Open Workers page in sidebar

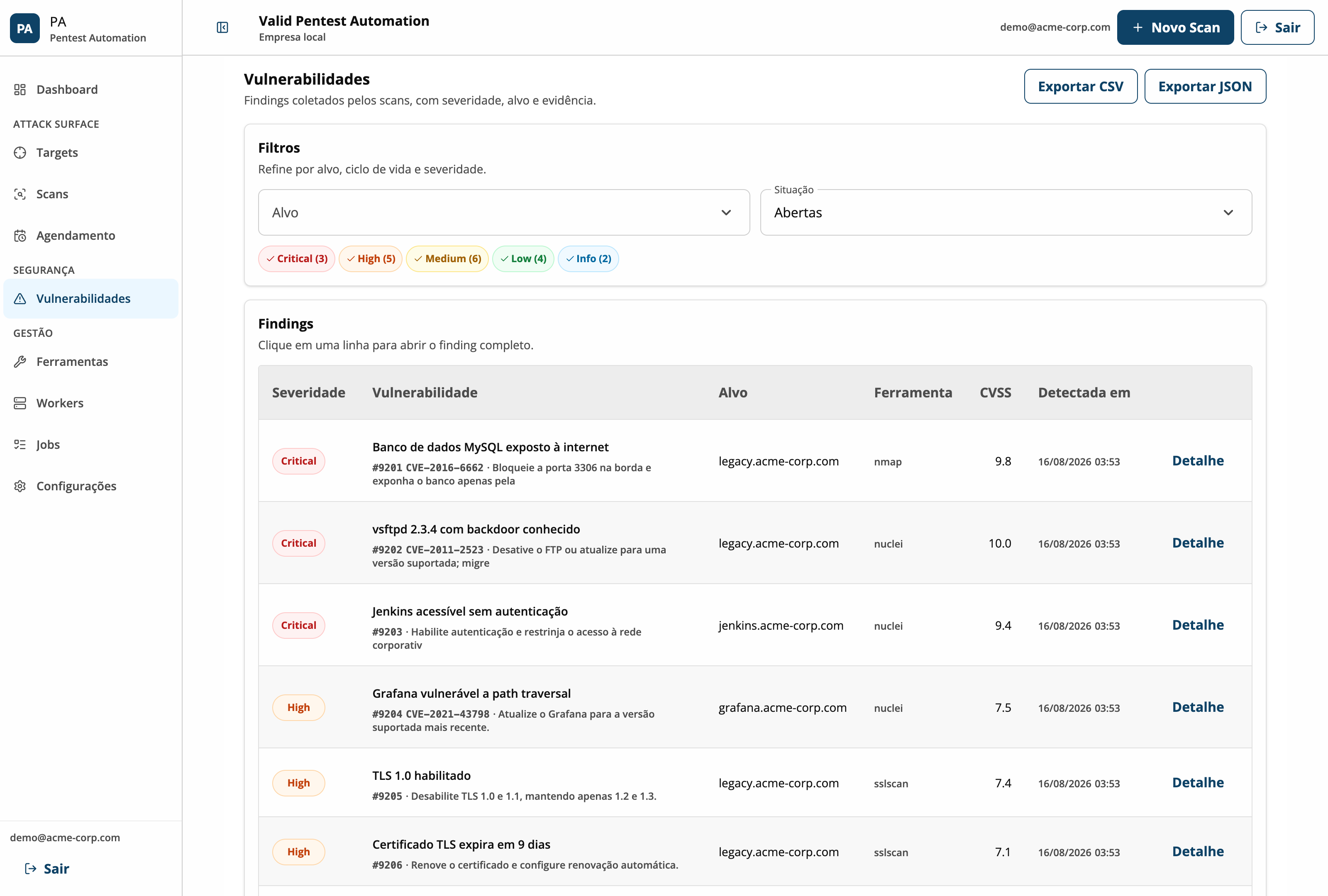[x=91, y=403]
